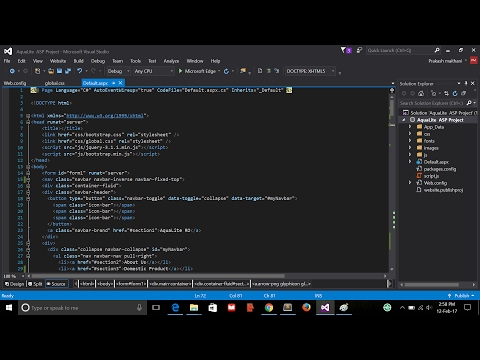Switch to Design view
This screenshot has height=360, width=480.
coord(15,284)
